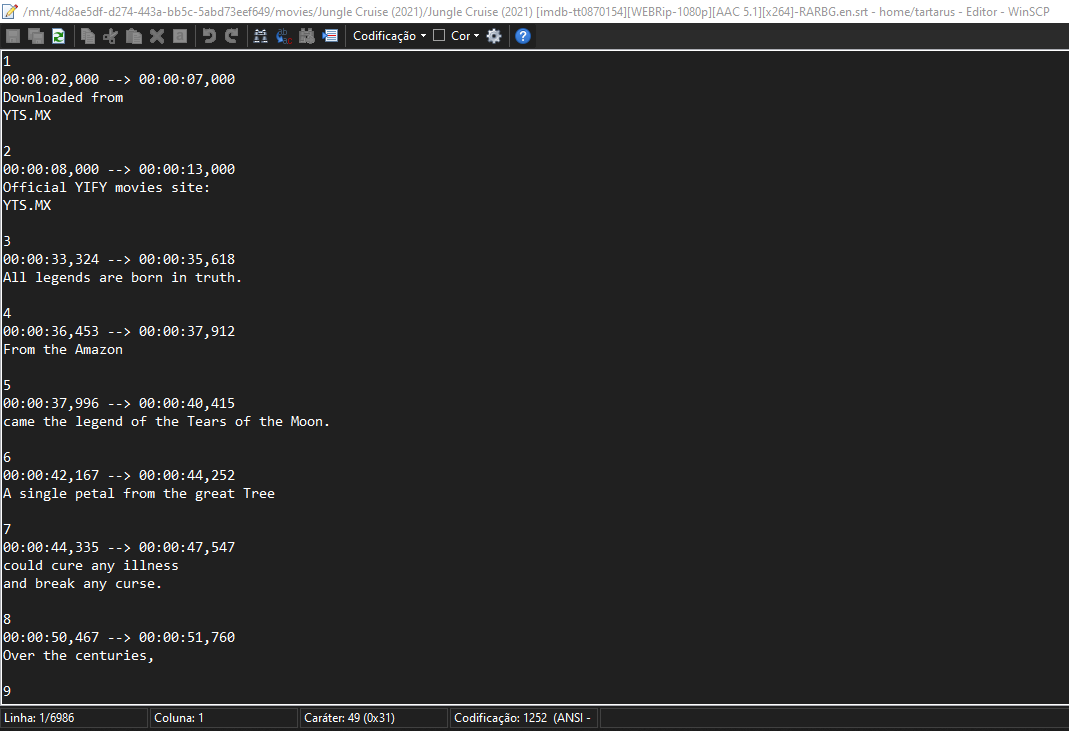This screenshot has height=731, width=1069.
Task: Click the timestamp '00:00:44,335 --> 00:00:47,547'
Action: point(119,548)
